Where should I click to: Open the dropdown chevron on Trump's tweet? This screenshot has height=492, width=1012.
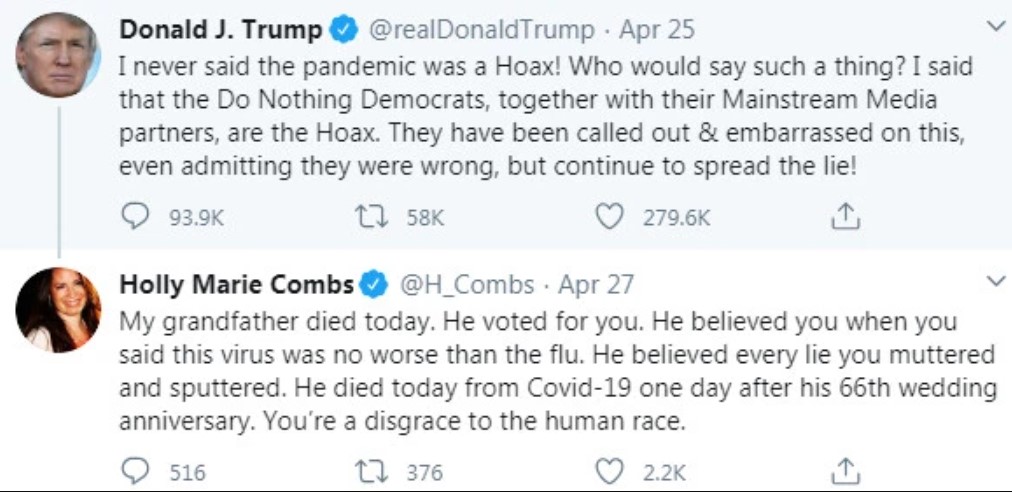tap(993, 26)
